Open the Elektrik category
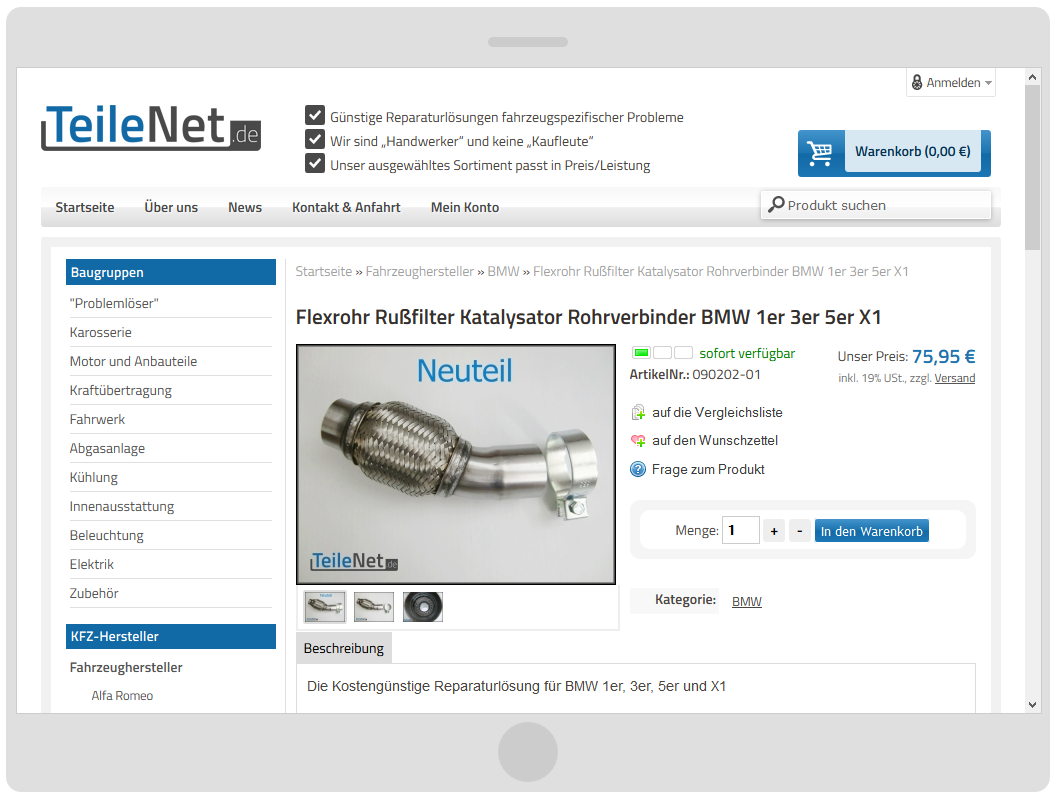Screen dimensions: 1057x799 pos(92,564)
